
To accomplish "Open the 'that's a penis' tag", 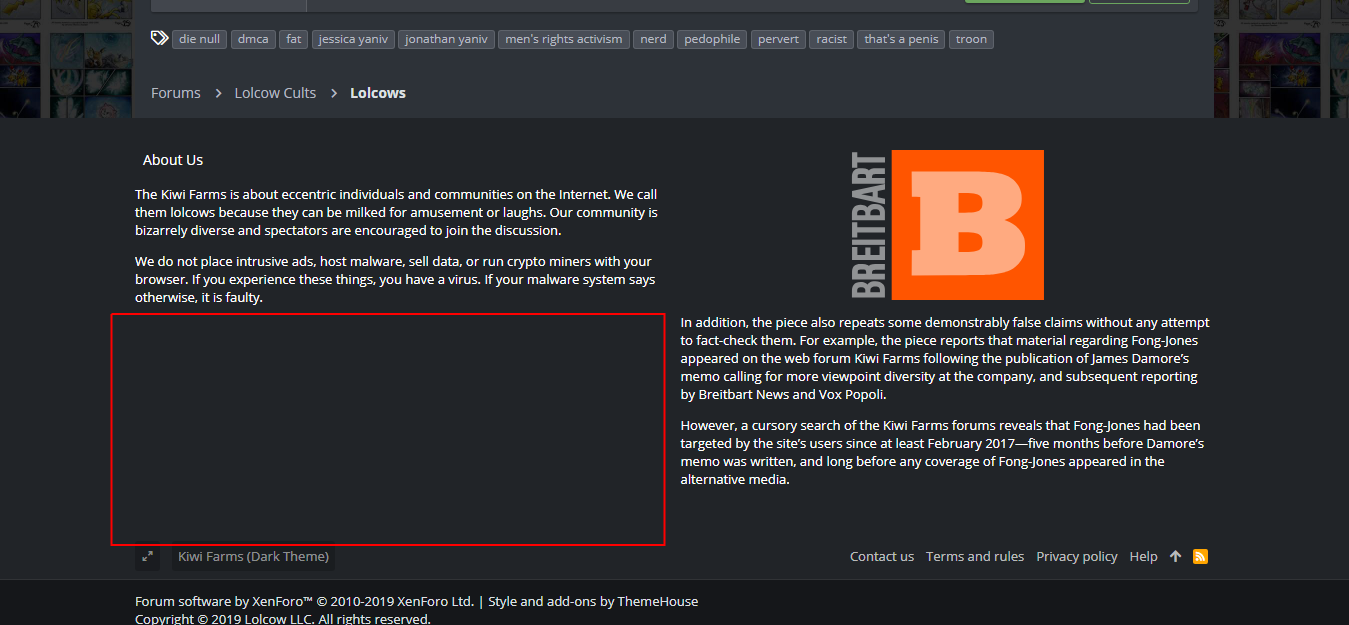I will [x=901, y=39].
